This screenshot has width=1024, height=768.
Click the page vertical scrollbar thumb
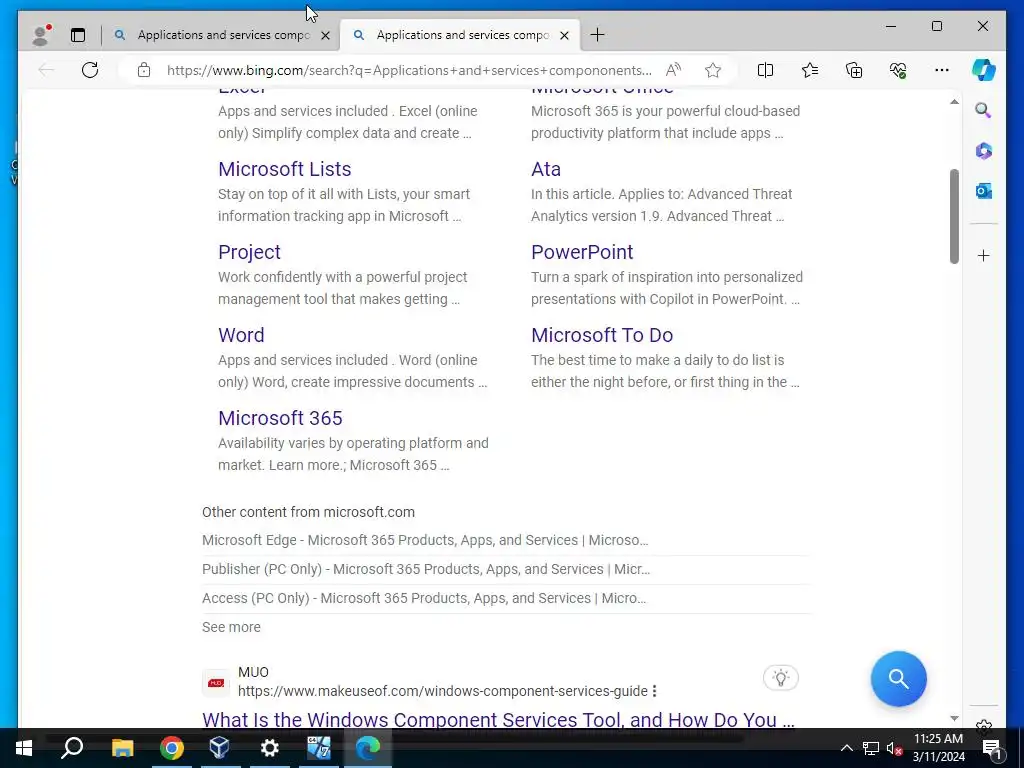click(x=954, y=216)
